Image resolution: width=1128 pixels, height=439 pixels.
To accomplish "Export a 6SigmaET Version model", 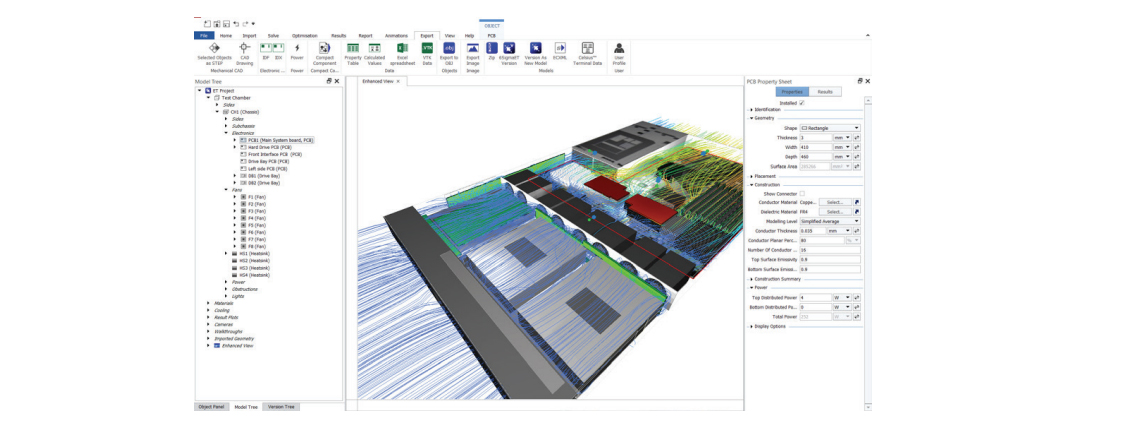I will coord(509,54).
